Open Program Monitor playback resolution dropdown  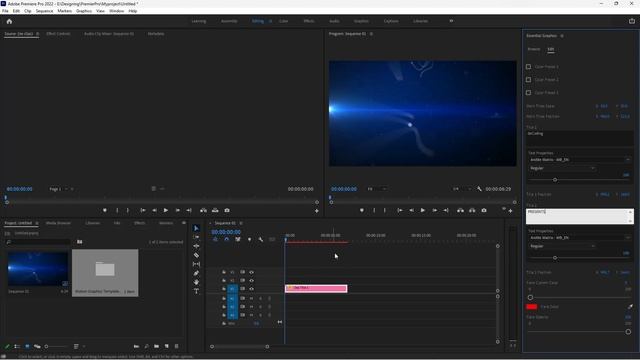[461, 189]
